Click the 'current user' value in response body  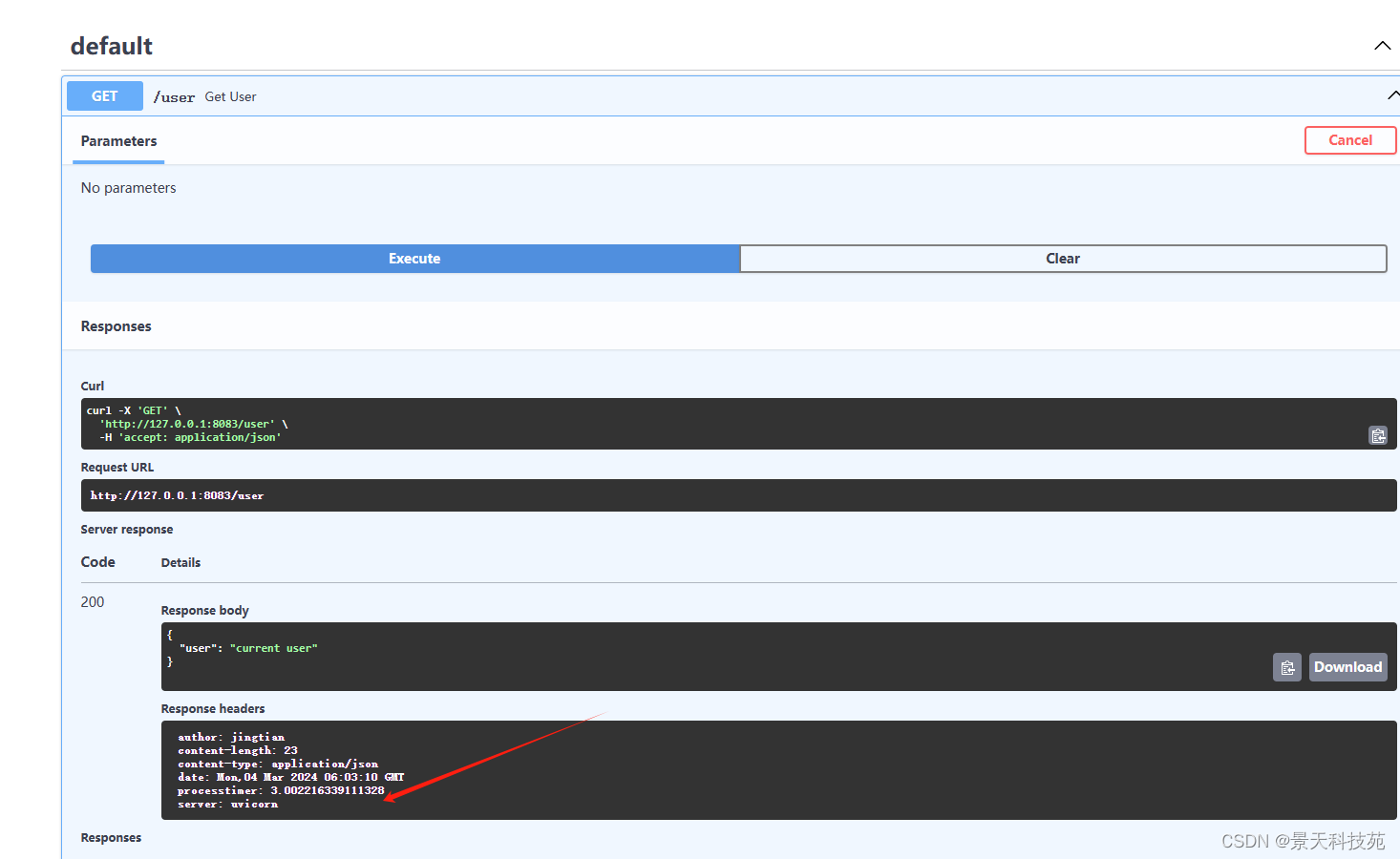click(274, 648)
